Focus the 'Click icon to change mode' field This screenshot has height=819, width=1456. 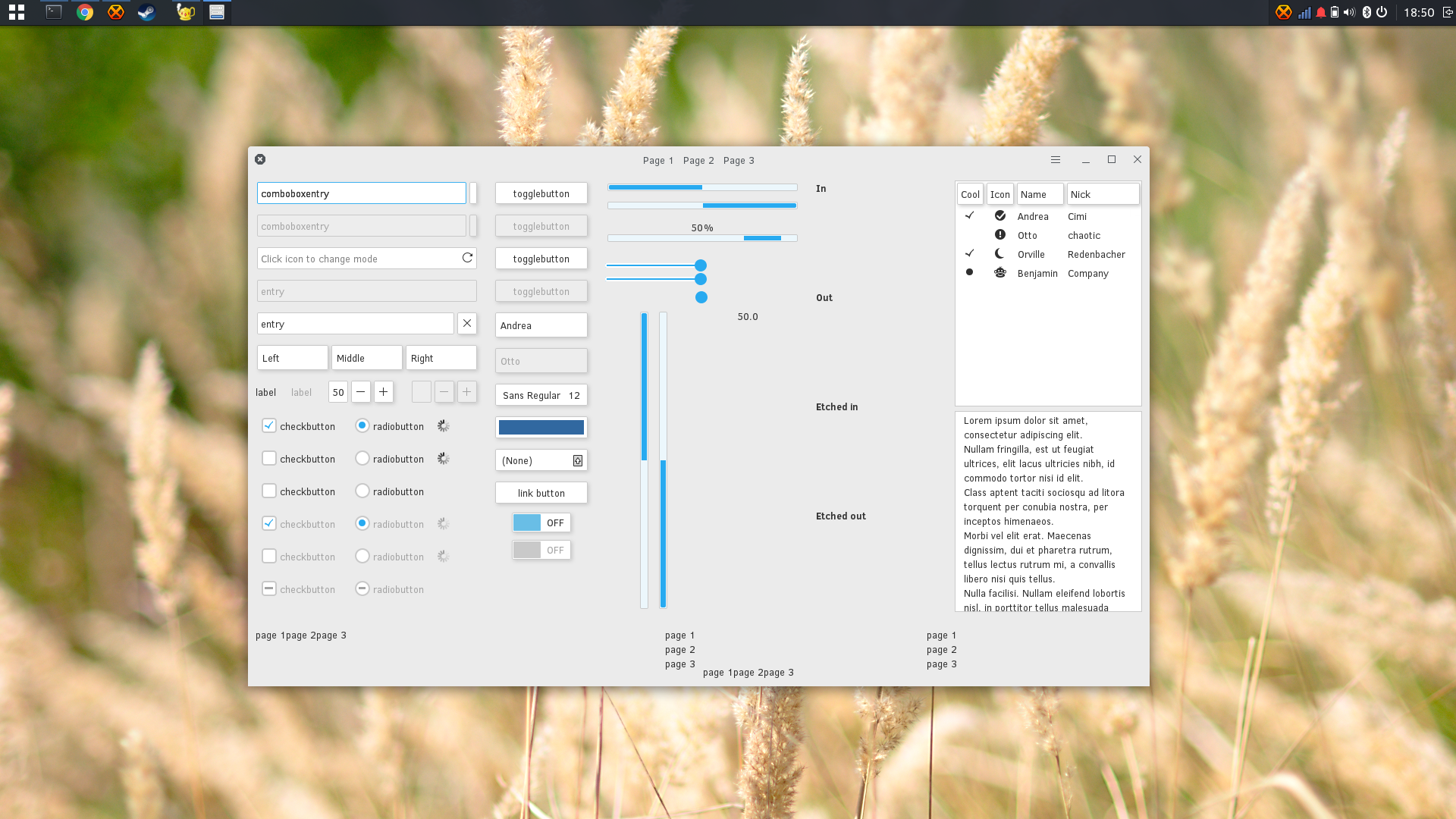(367, 258)
